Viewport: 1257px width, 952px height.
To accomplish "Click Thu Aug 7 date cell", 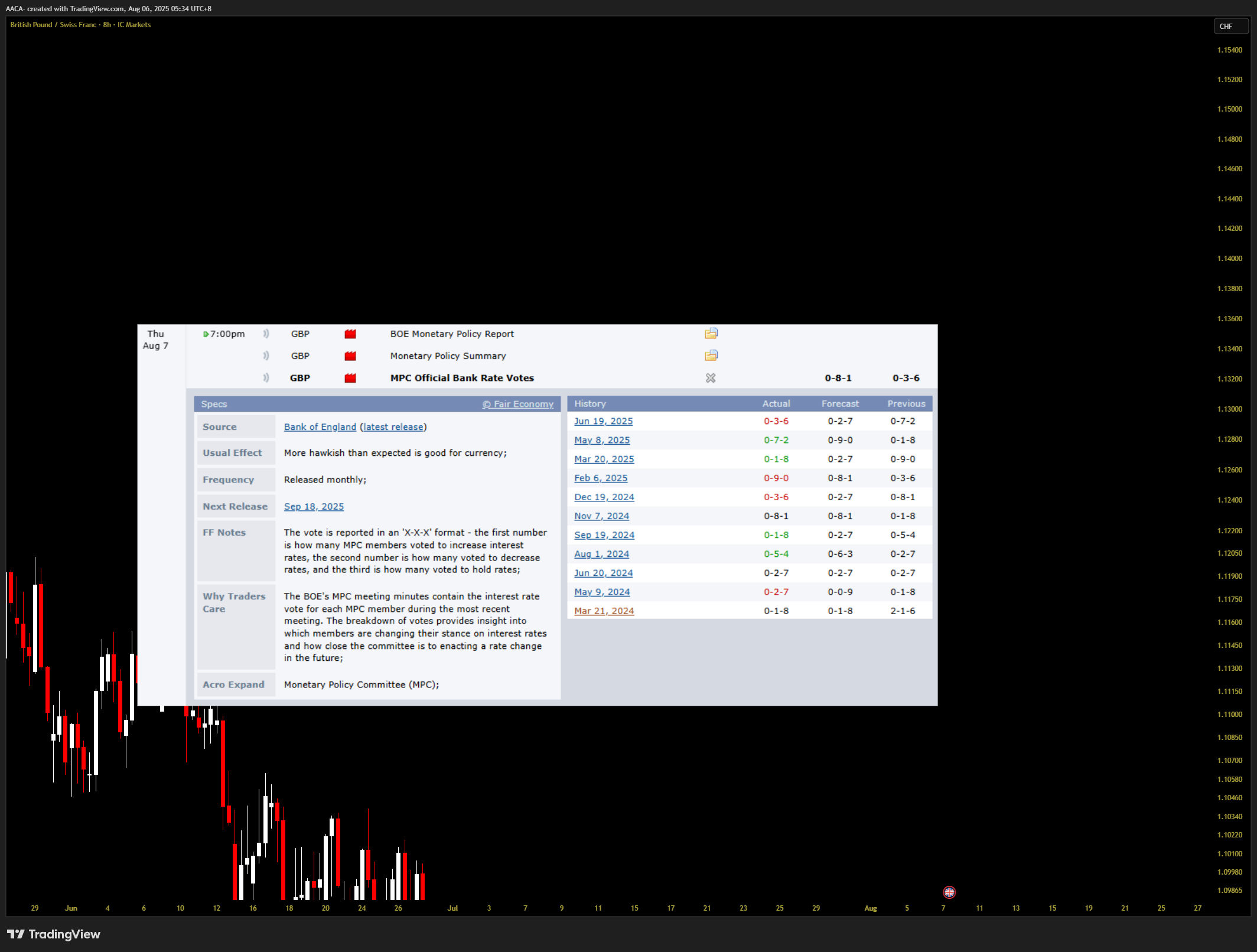I will [x=155, y=340].
